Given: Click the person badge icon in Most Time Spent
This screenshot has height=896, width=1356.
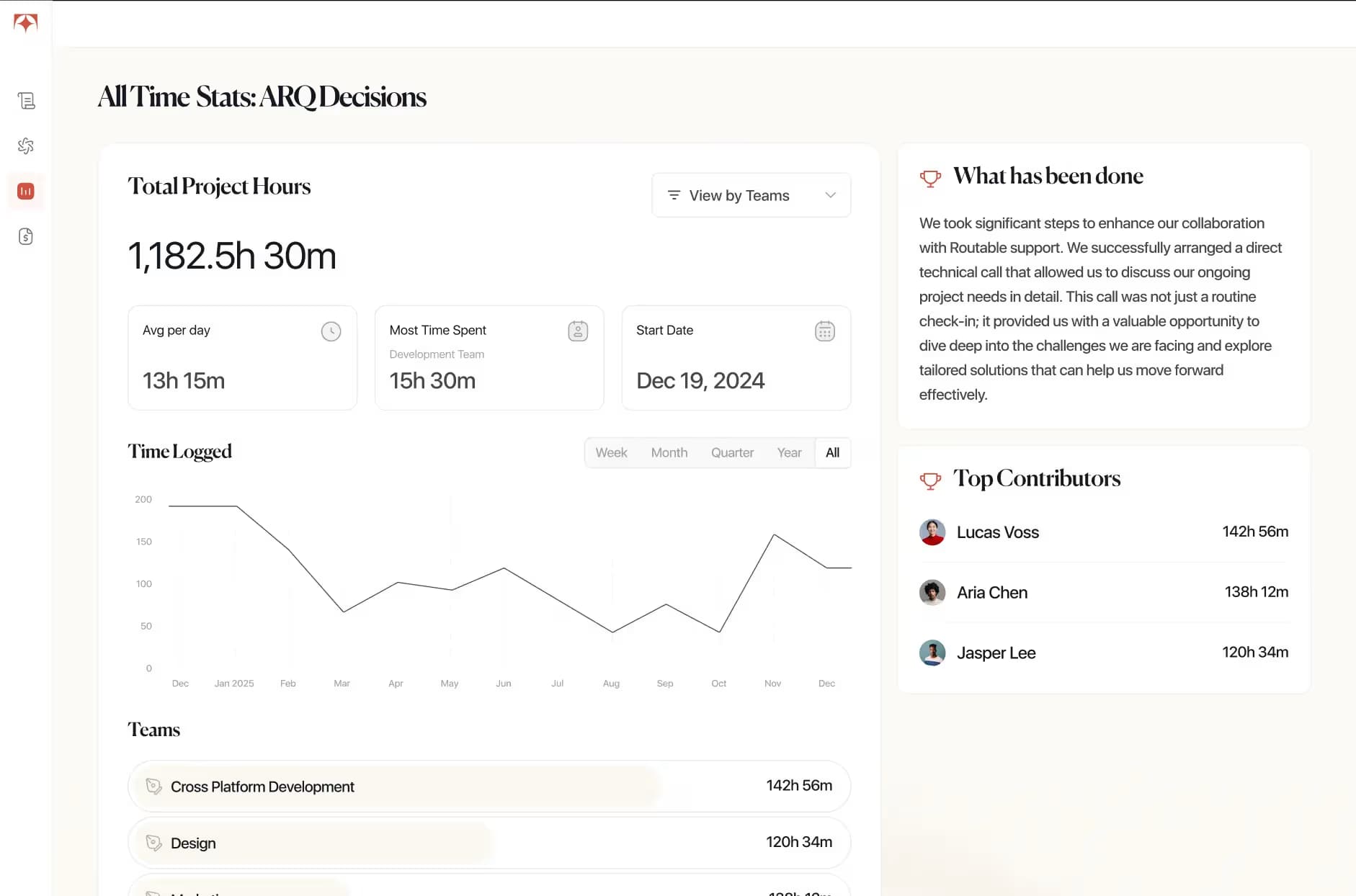Looking at the screenshot, I should (x=578, y=331).
